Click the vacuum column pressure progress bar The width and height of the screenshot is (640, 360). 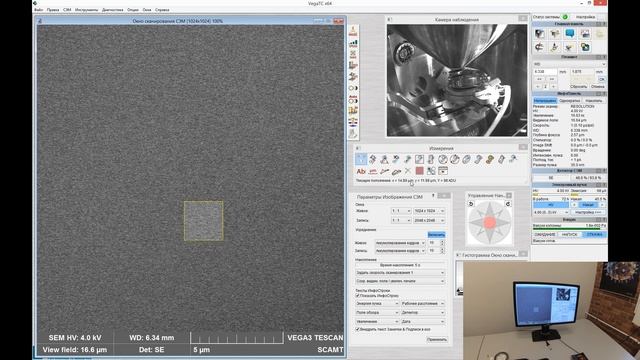pyautogui.click(x=569, y=229)
